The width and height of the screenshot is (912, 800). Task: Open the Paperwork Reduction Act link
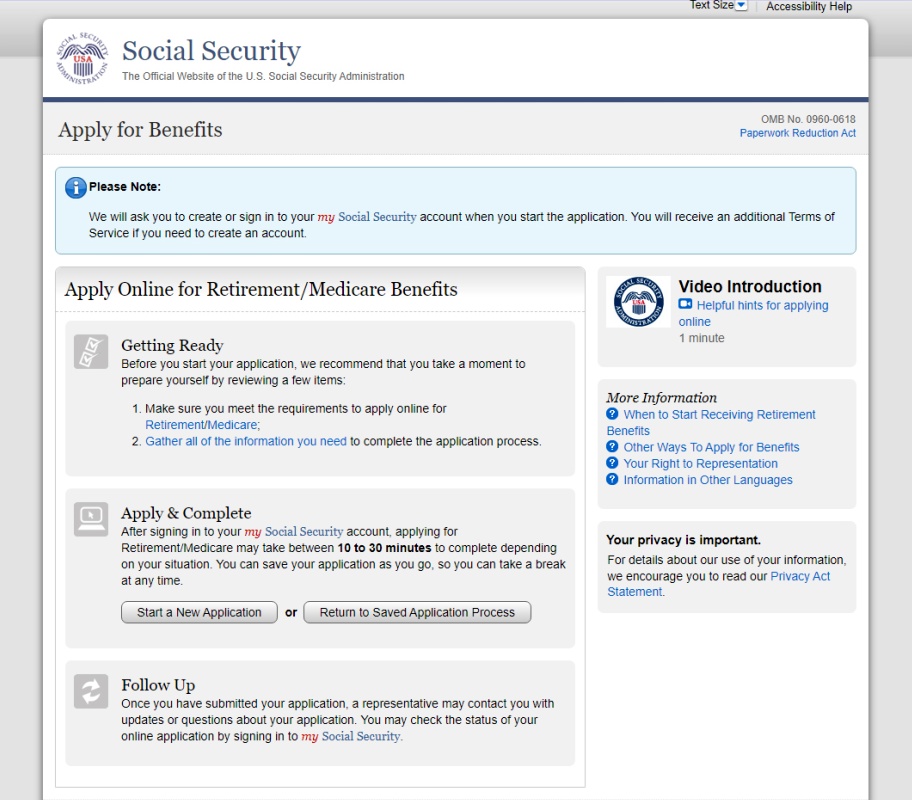797,133
